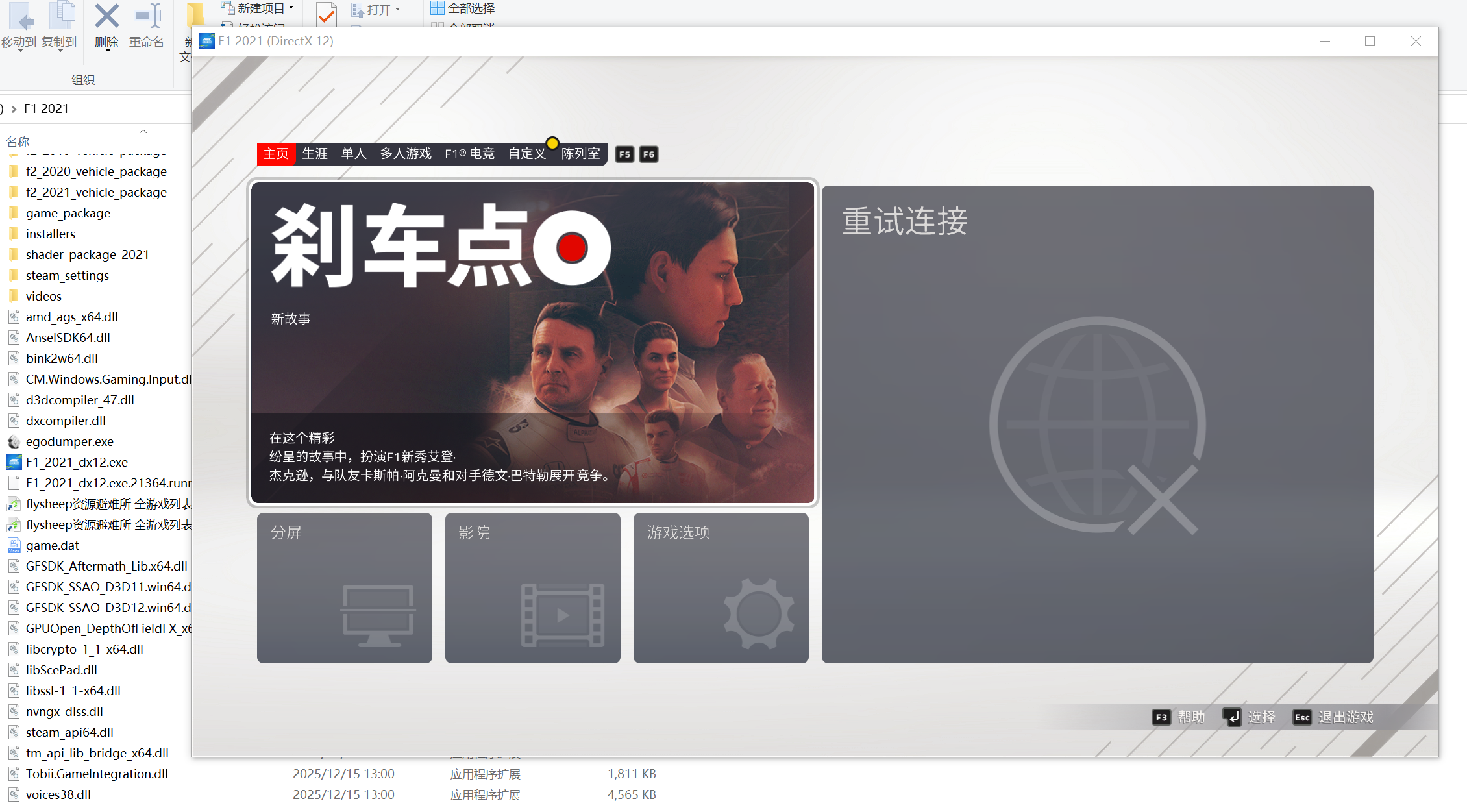Screen dimensions: 1467x812
Task: Select the videos folder icon in the list
Action: click(14, 296)
